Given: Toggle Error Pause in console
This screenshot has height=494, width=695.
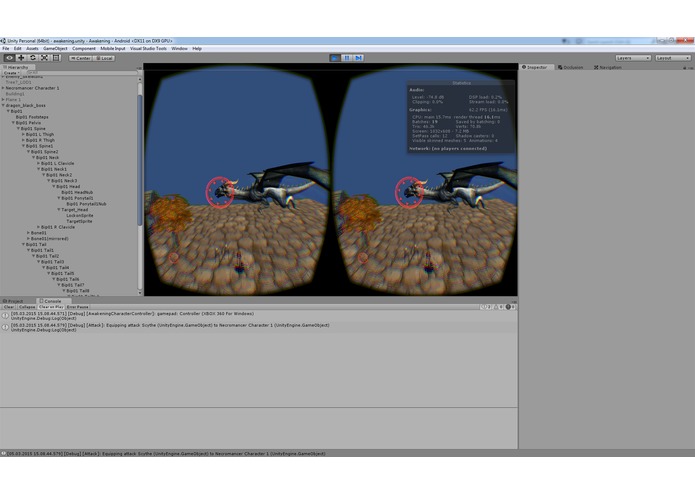Looking at the screenshot, I should (78, 307).
